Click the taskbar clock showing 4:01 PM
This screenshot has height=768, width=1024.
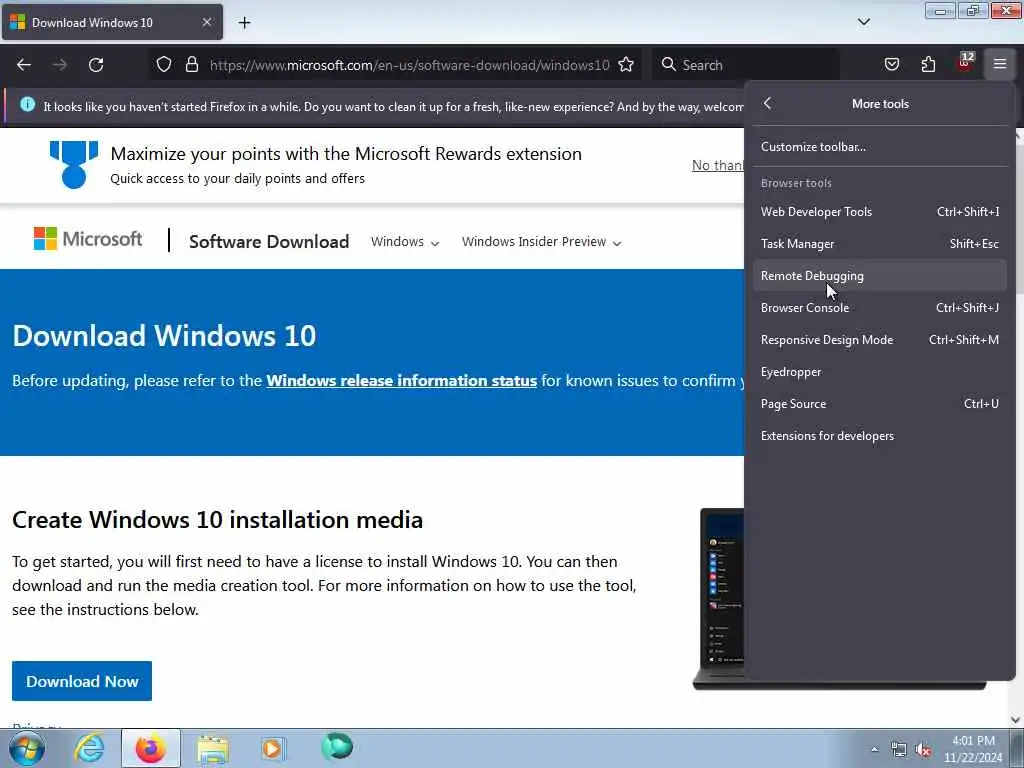pos(973,749)
